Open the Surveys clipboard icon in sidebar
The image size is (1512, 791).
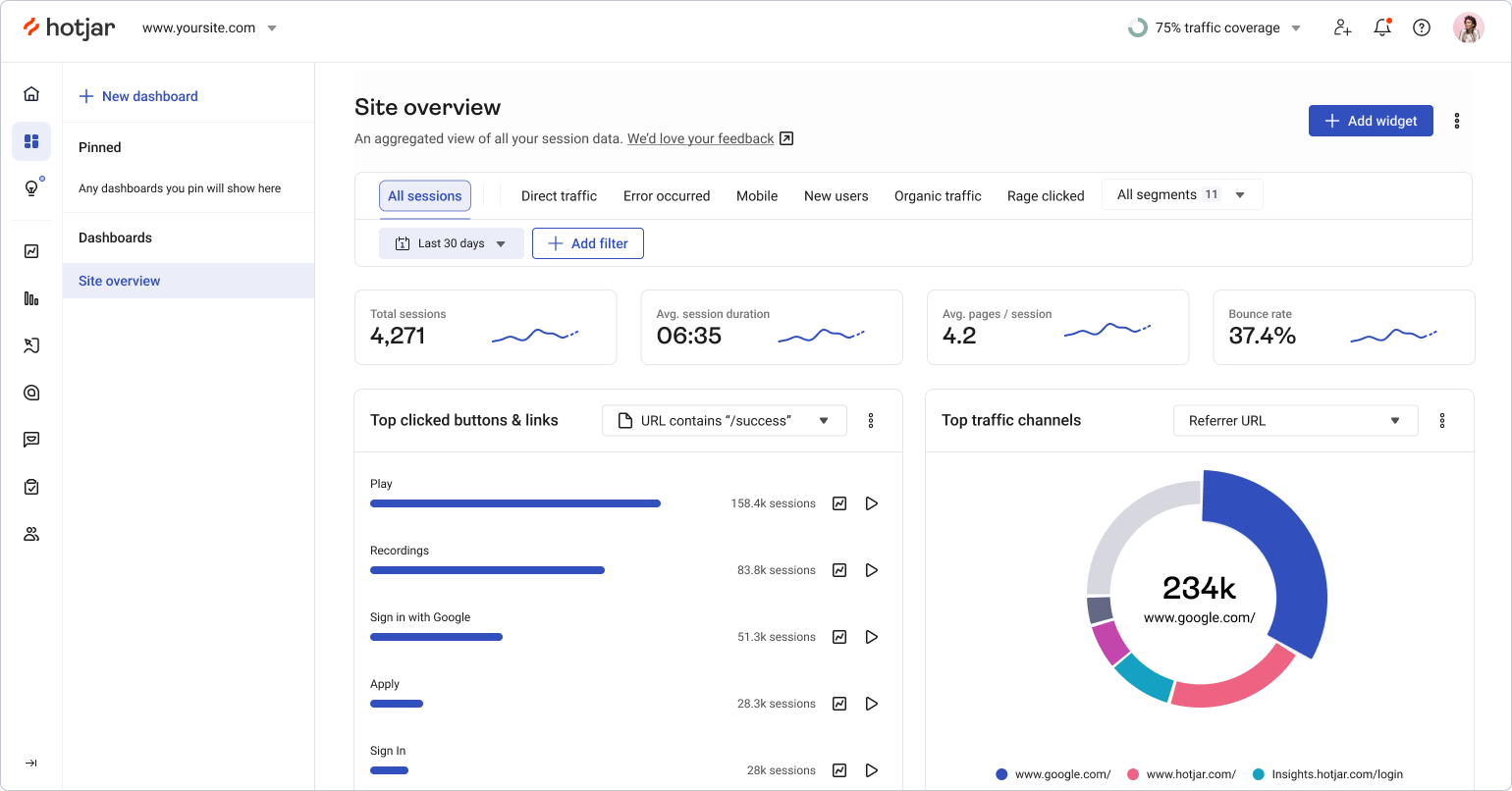(31, 487)
